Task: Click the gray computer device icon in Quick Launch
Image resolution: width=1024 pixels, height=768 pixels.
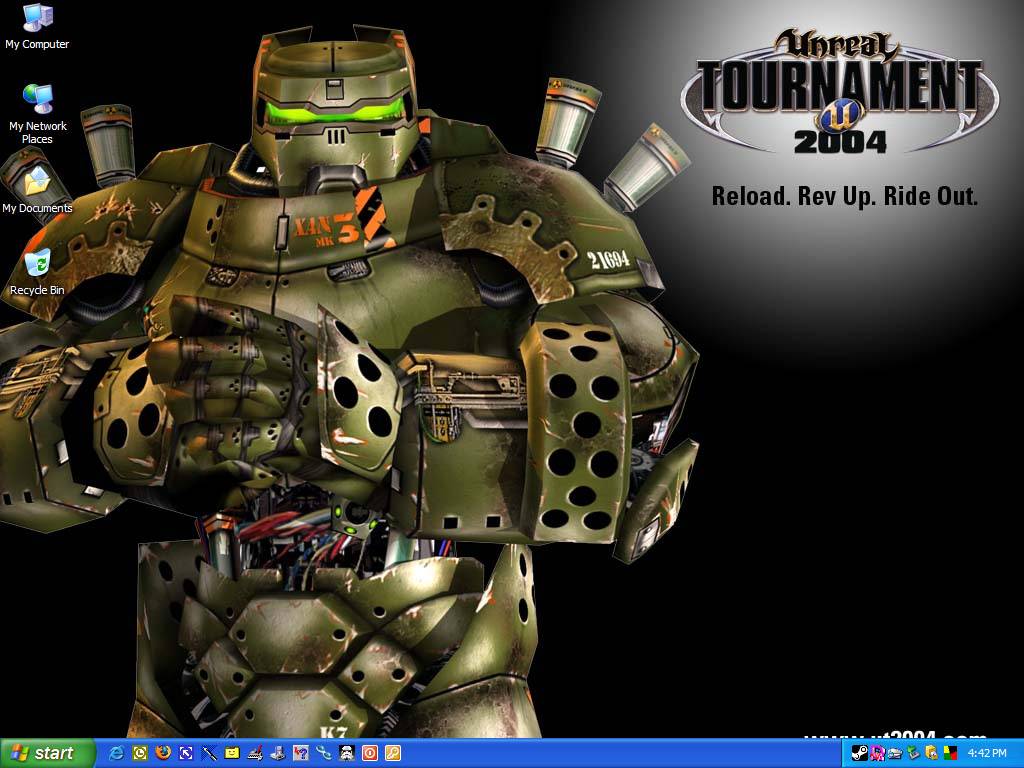Action: 278,753
